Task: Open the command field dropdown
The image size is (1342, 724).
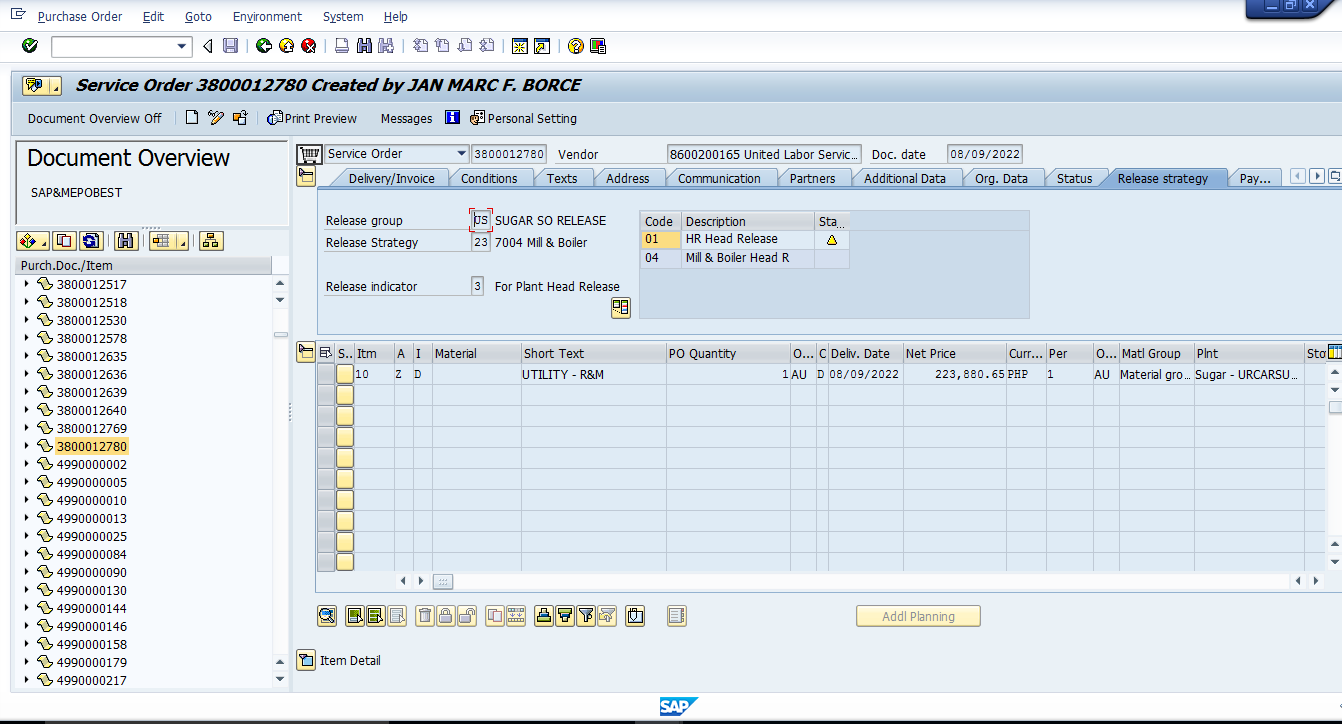Action: 182,46
